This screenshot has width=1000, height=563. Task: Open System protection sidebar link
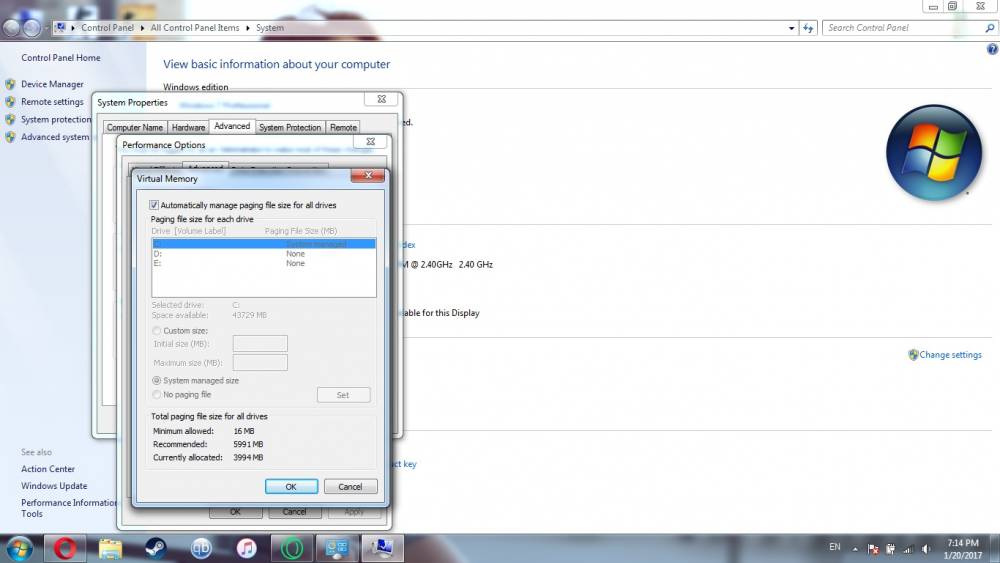[x=55, y=119]
